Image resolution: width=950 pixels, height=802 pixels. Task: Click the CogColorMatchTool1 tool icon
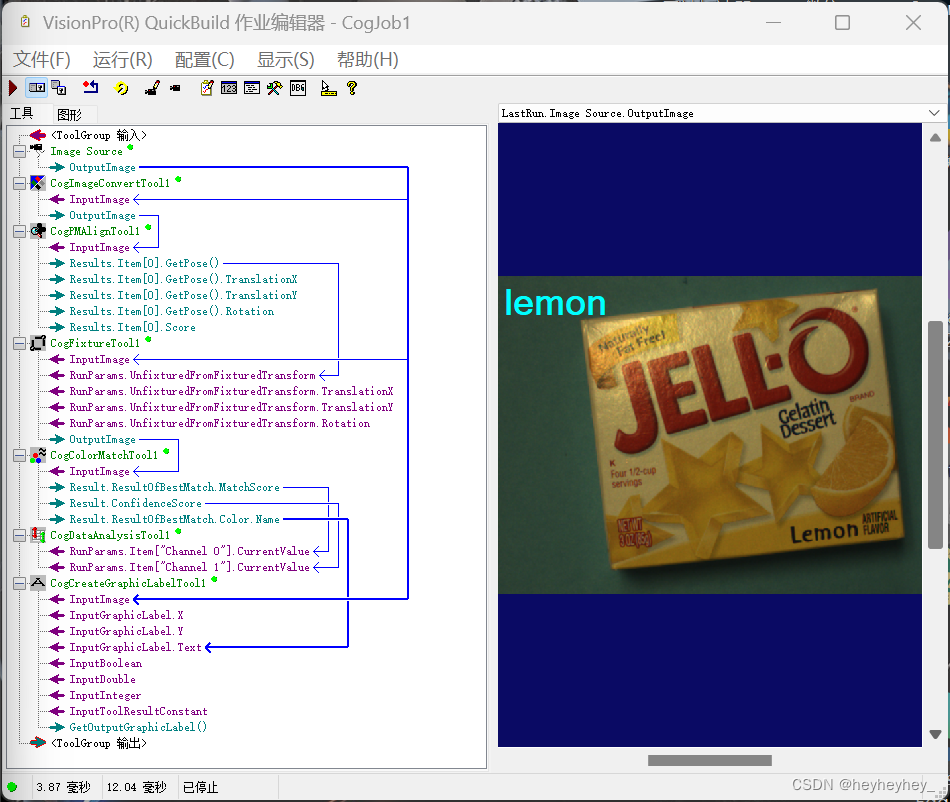[38, 455]
